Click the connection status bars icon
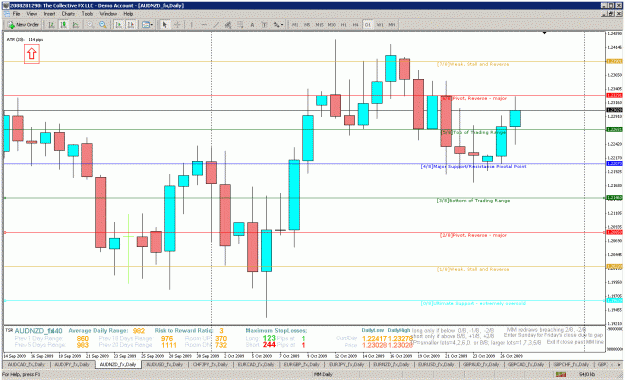The width and height of the screenshot is (625, 380). point(561,374)
